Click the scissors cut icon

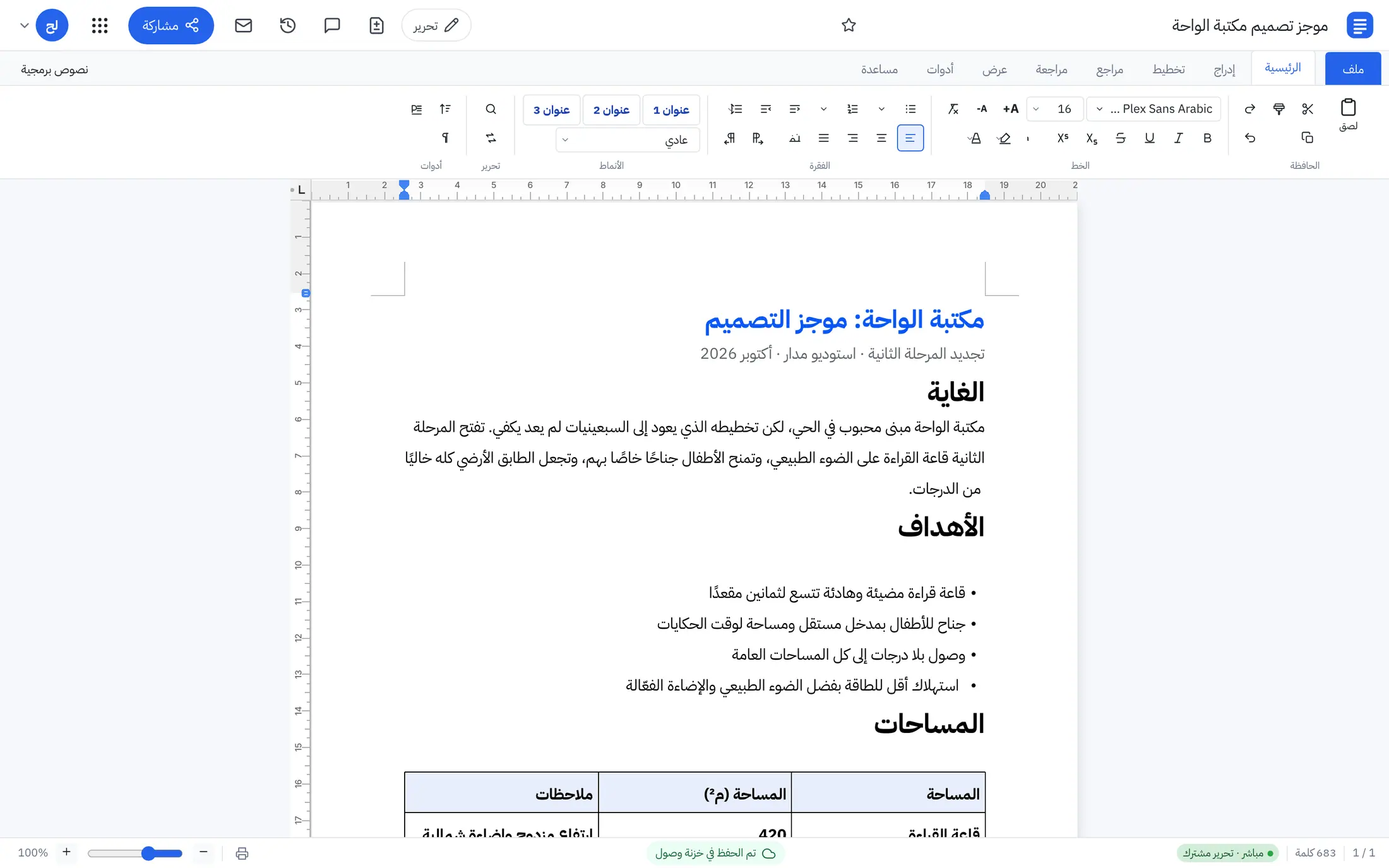[1308, 109]
